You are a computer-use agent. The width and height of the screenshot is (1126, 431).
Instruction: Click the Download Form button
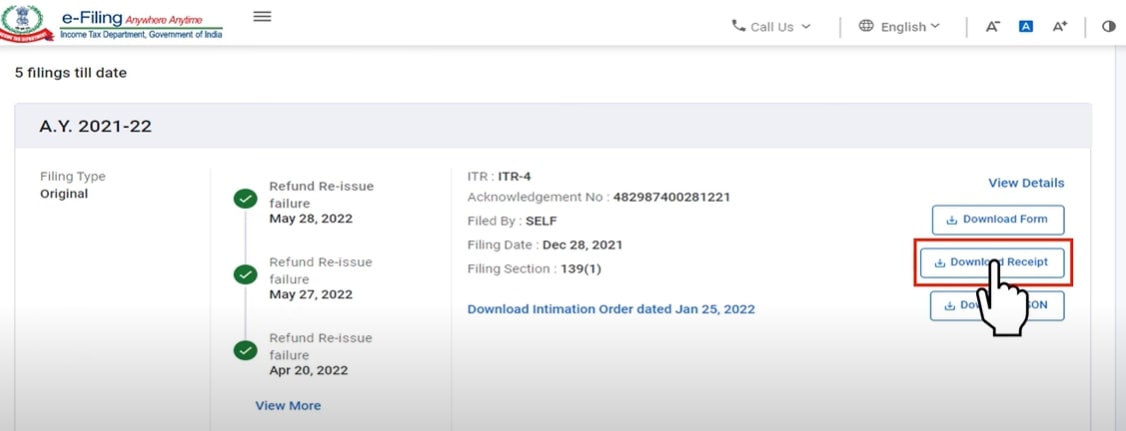[x=997, y=220]
